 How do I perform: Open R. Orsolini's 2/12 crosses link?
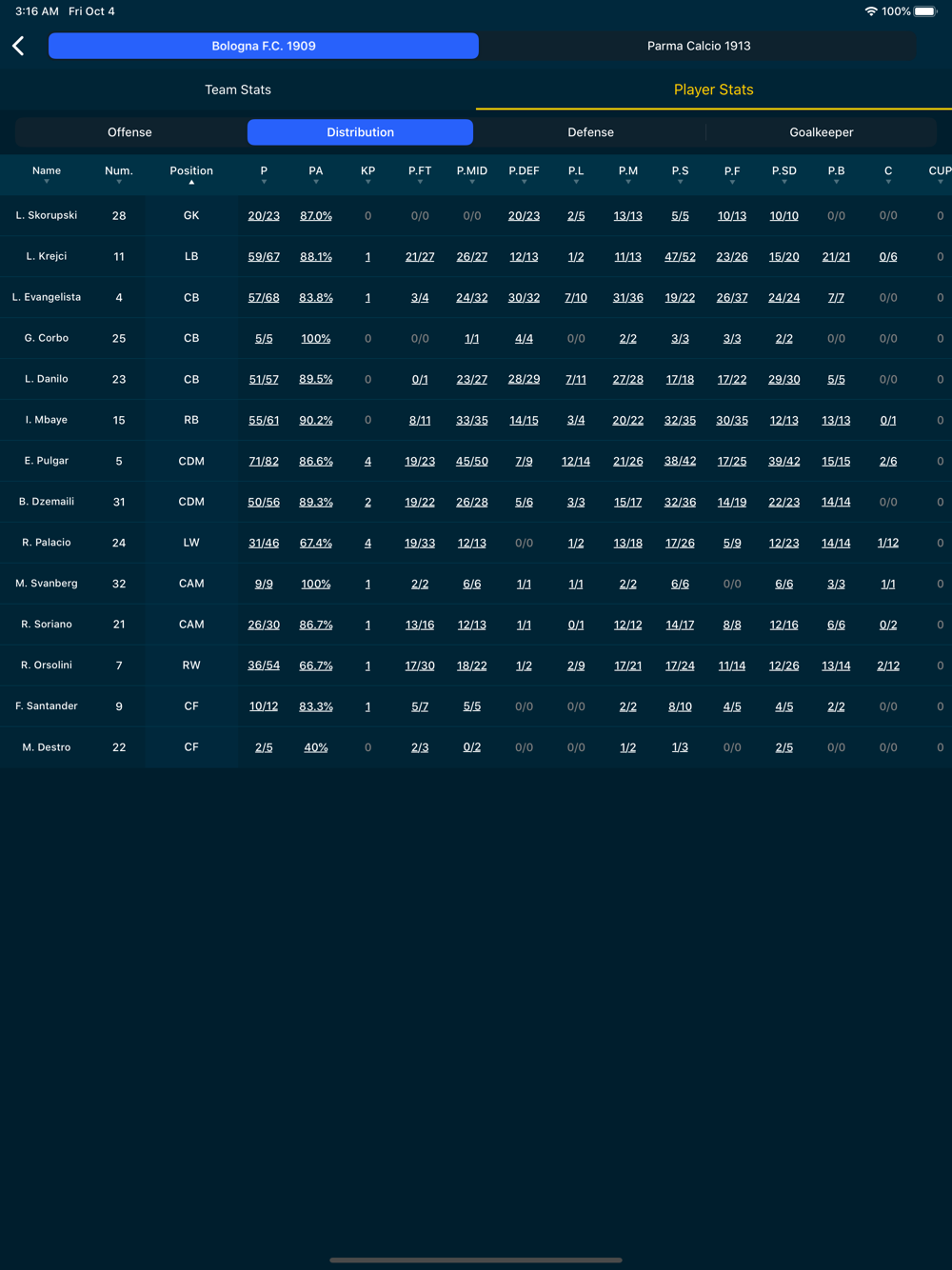coord(888,665)
